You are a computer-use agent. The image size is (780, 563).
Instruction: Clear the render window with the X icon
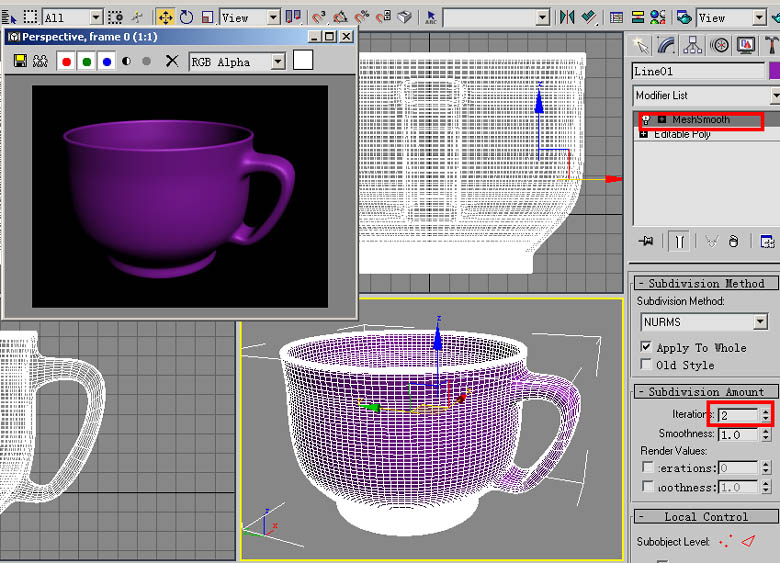pyautogui.click(x=172, y=61)
